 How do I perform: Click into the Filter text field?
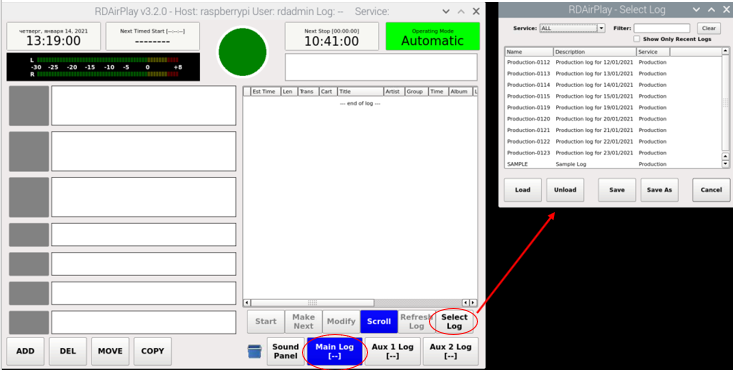tap(662, 28)
